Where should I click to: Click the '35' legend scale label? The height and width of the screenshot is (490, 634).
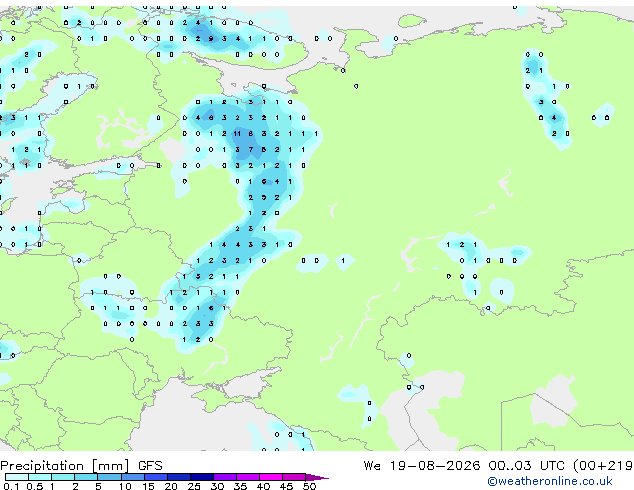[x=240, y=486]
